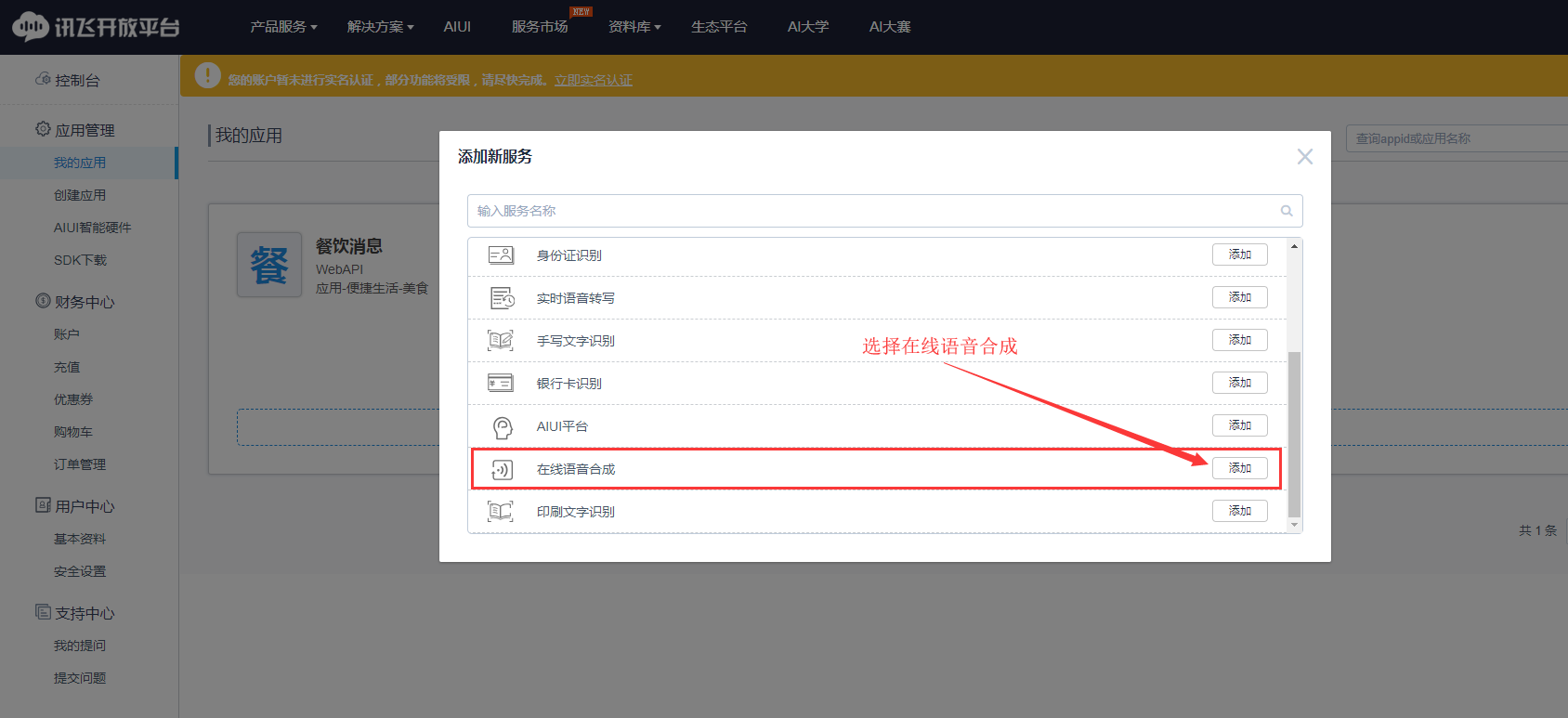The height and width of the screenshot is (718, 1568).
Task: Open the 资料库 dropdown menu
Action: [634, 27]
